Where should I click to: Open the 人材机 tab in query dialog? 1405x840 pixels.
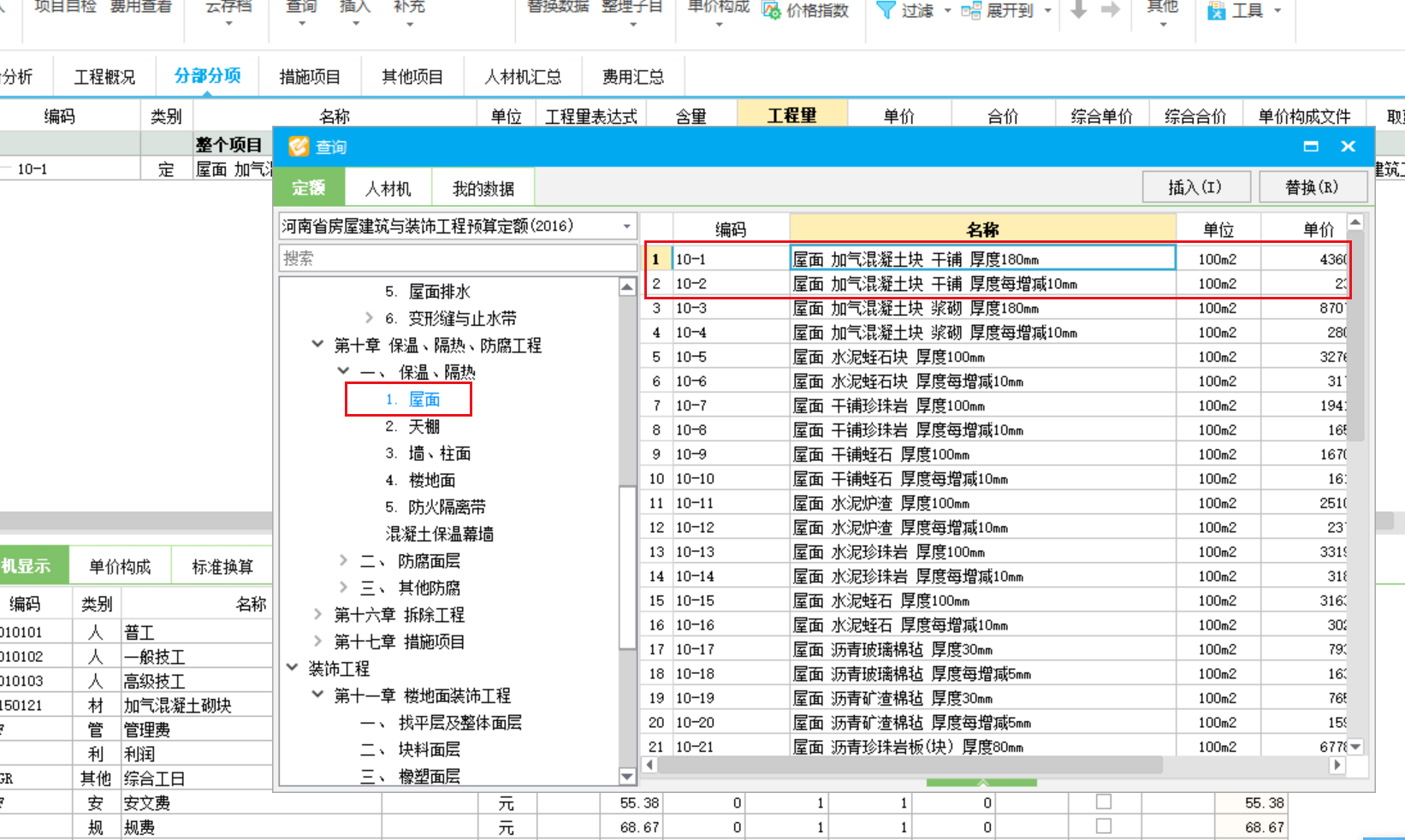388,188
